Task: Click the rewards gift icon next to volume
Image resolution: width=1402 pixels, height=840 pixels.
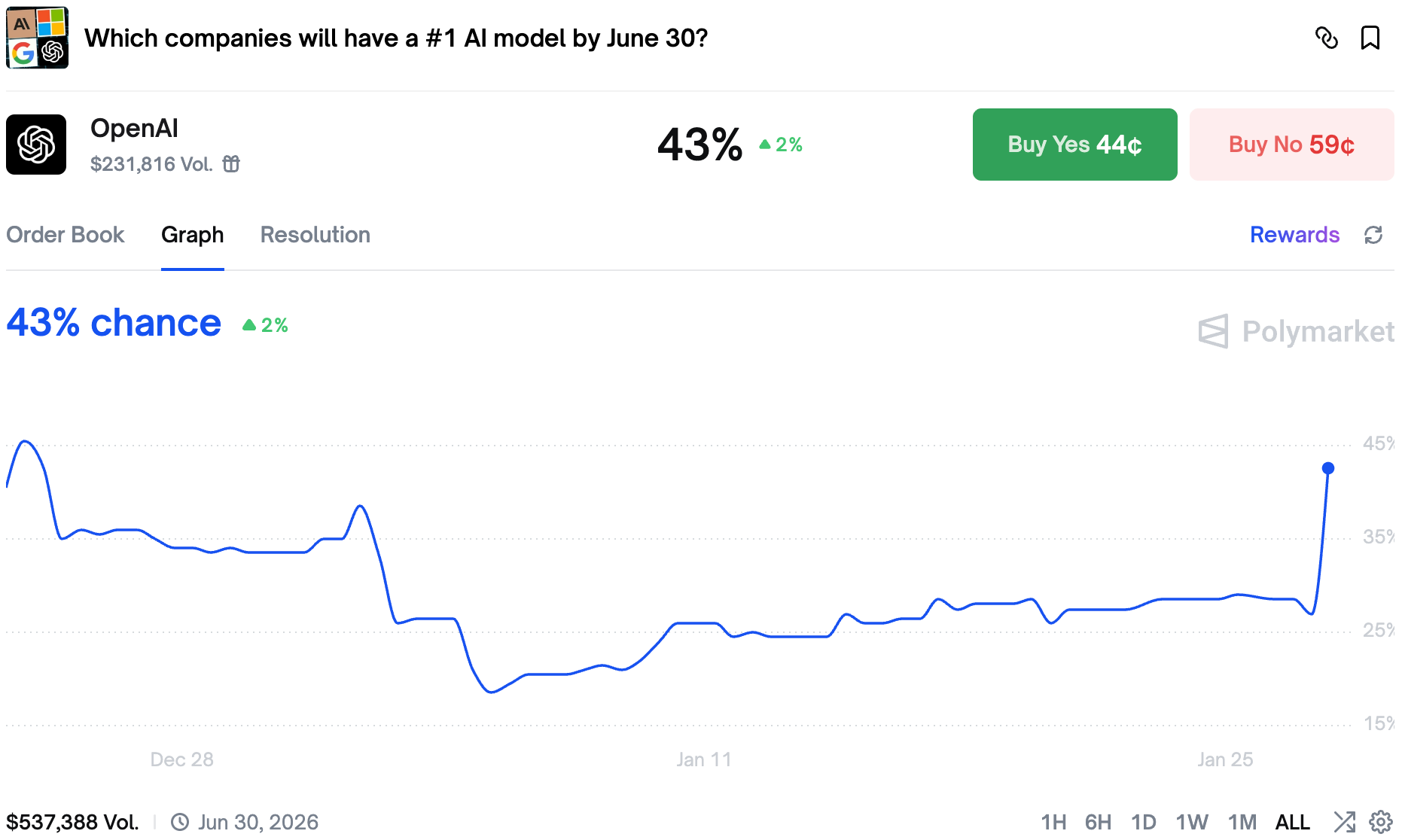Action: click(231, 164)
